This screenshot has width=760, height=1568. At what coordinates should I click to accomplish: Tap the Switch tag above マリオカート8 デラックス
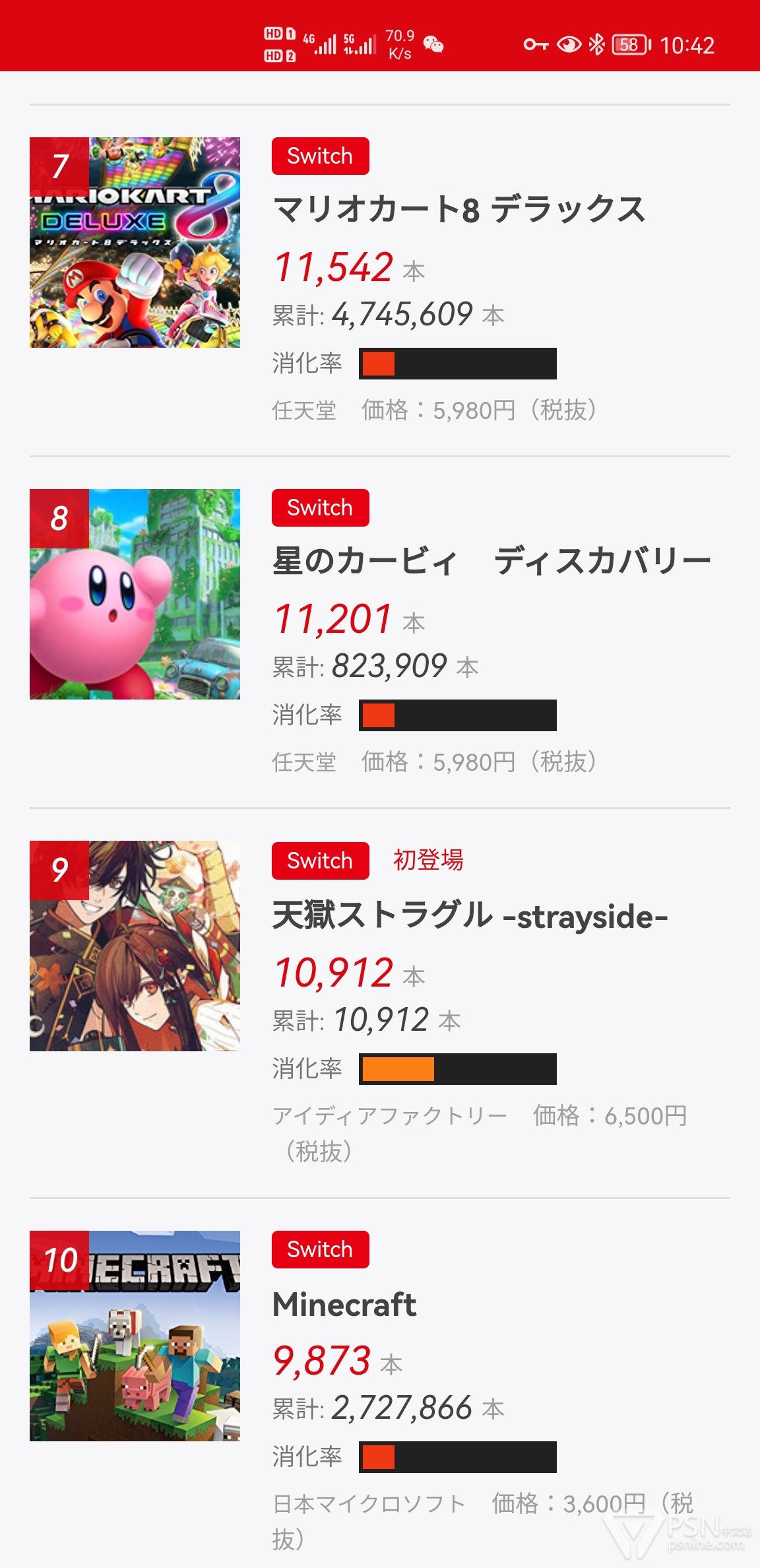pos(320,156)
